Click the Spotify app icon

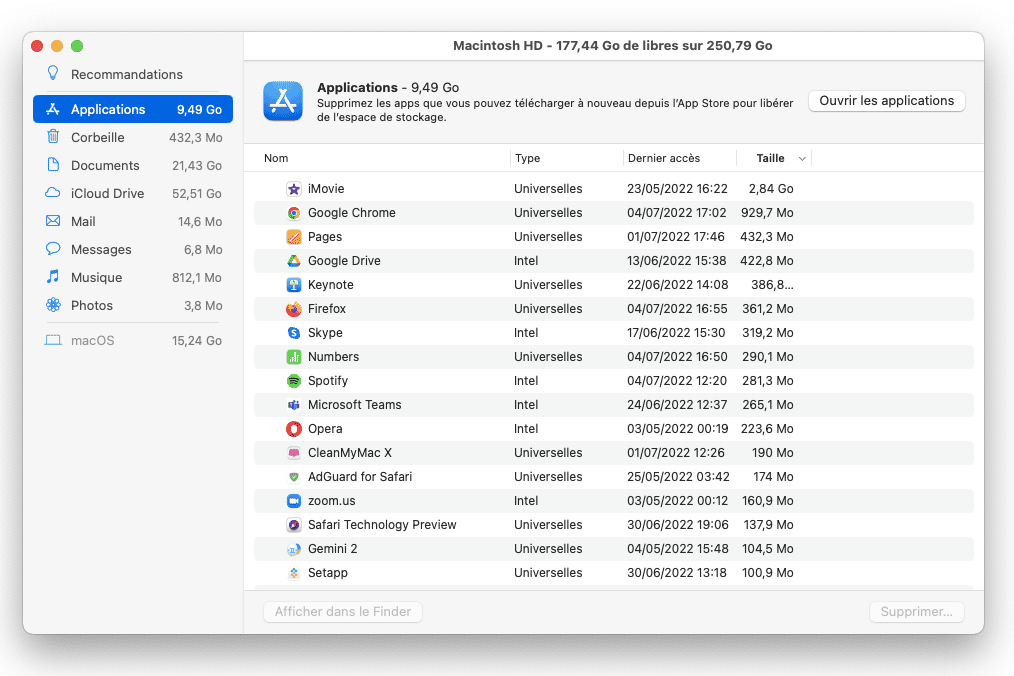[294, 380]
